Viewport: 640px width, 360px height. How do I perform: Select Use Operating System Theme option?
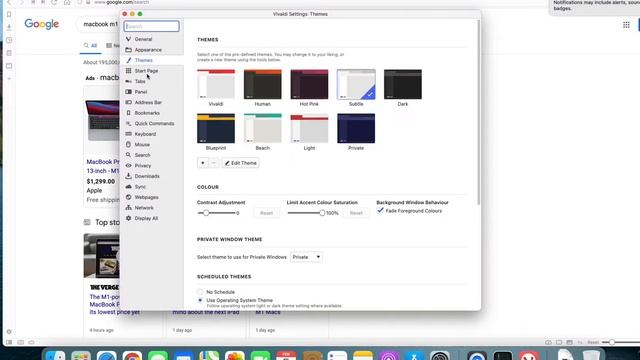(x=200, y=300)
